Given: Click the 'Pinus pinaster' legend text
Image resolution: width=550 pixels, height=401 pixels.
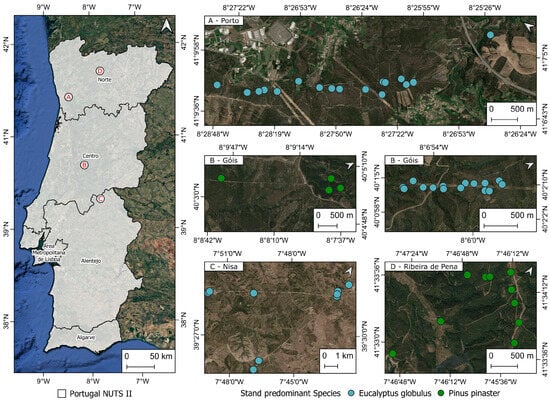Looking at the screenshot, I should tap(474, 393).
